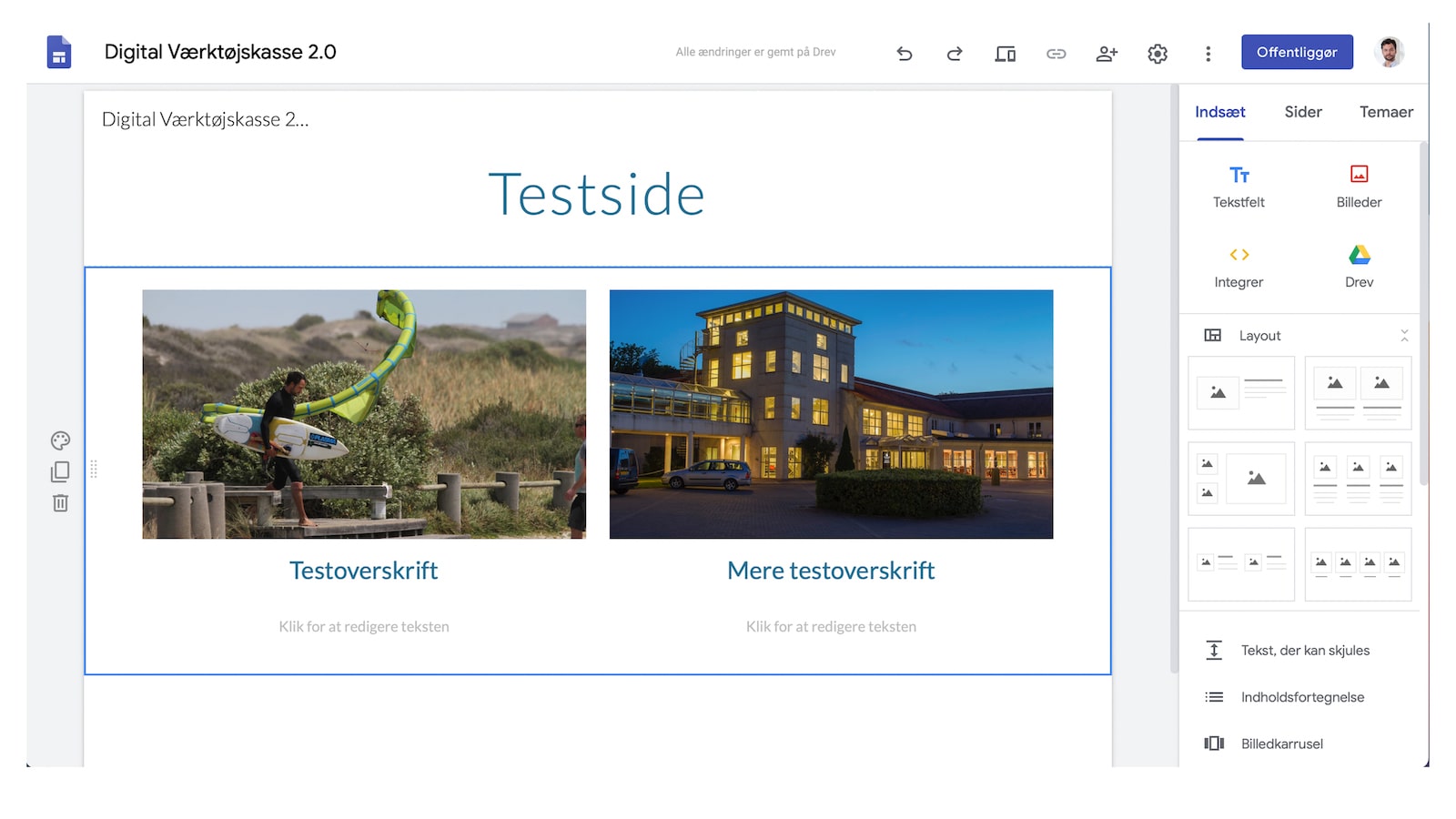Click the undo arrow
Viewport: 1456px width, 819px height.
904,53
